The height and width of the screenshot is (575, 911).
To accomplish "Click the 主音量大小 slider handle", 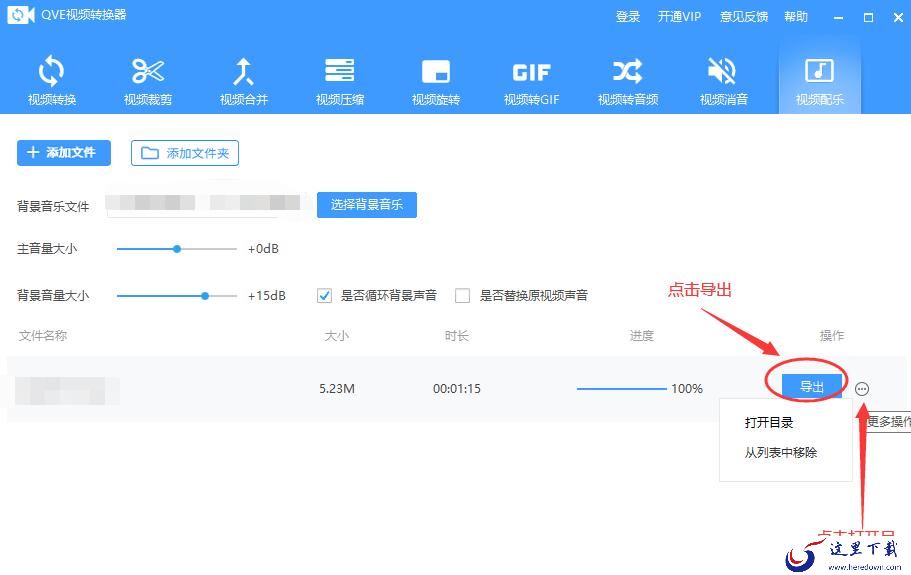I will pos(177,249).
